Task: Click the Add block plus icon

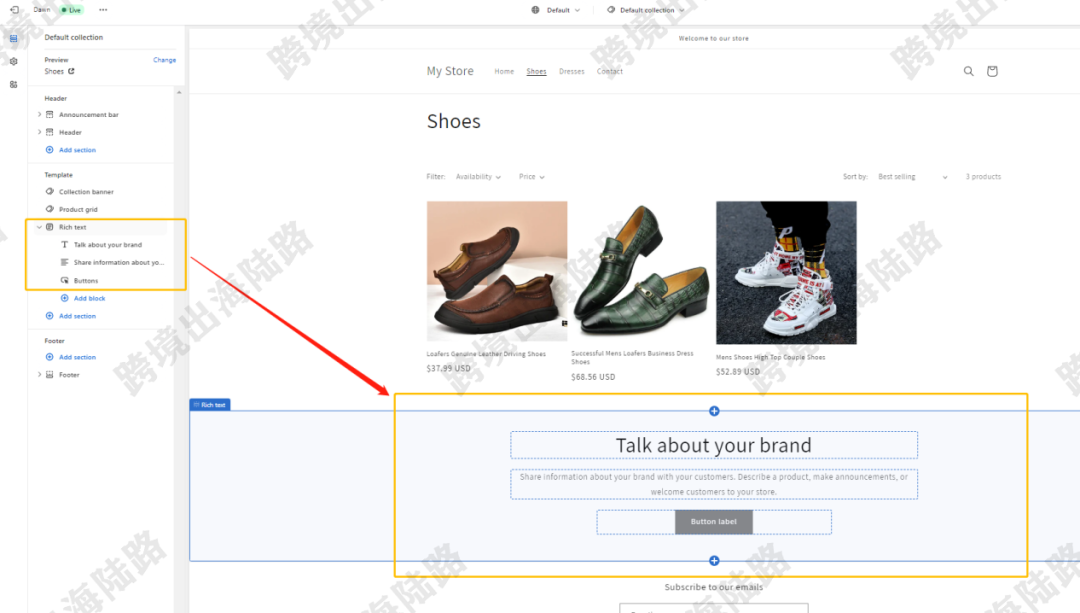Action: (x=65, y=298)
